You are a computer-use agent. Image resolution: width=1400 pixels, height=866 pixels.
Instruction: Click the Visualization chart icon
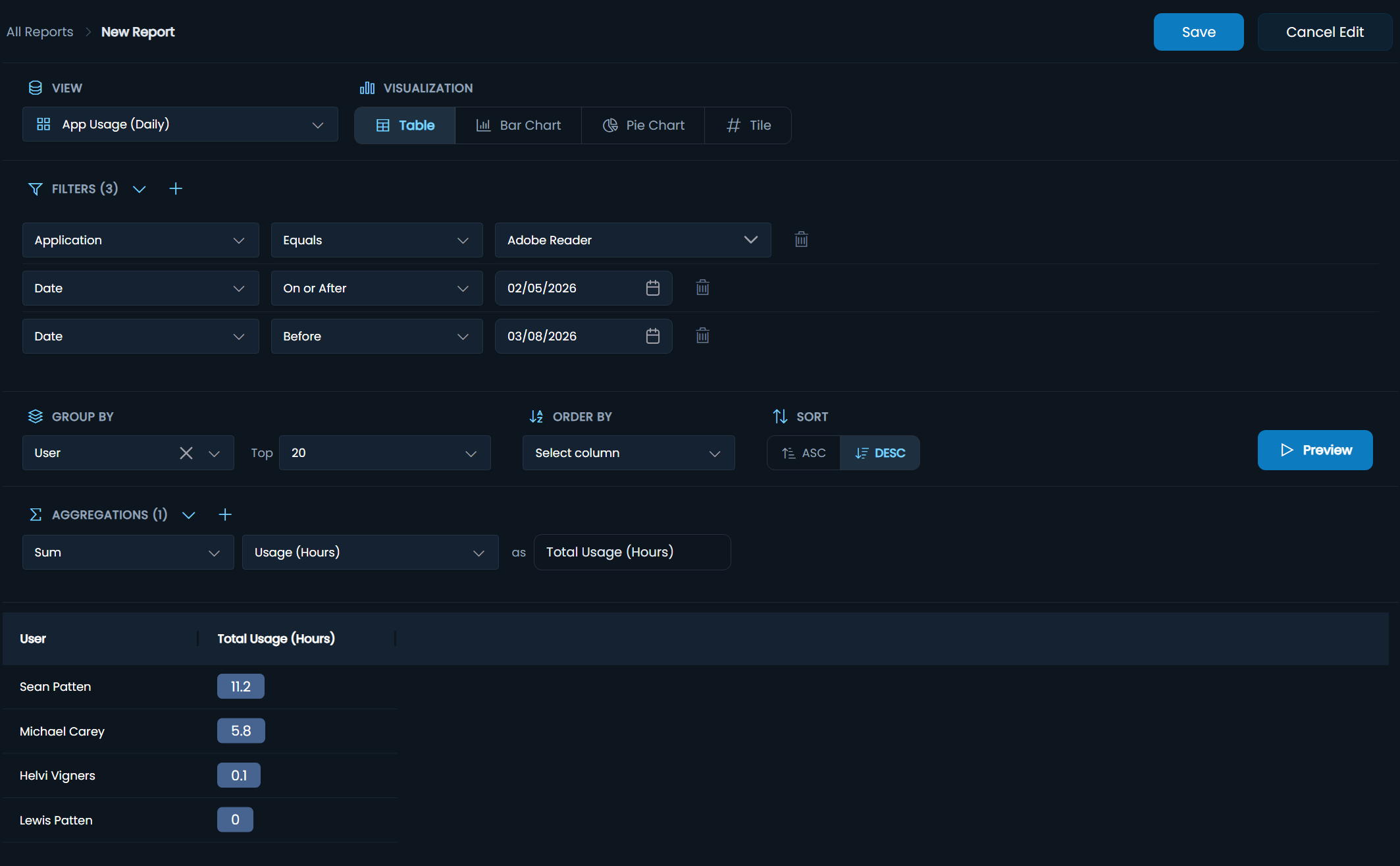(367, 88)
